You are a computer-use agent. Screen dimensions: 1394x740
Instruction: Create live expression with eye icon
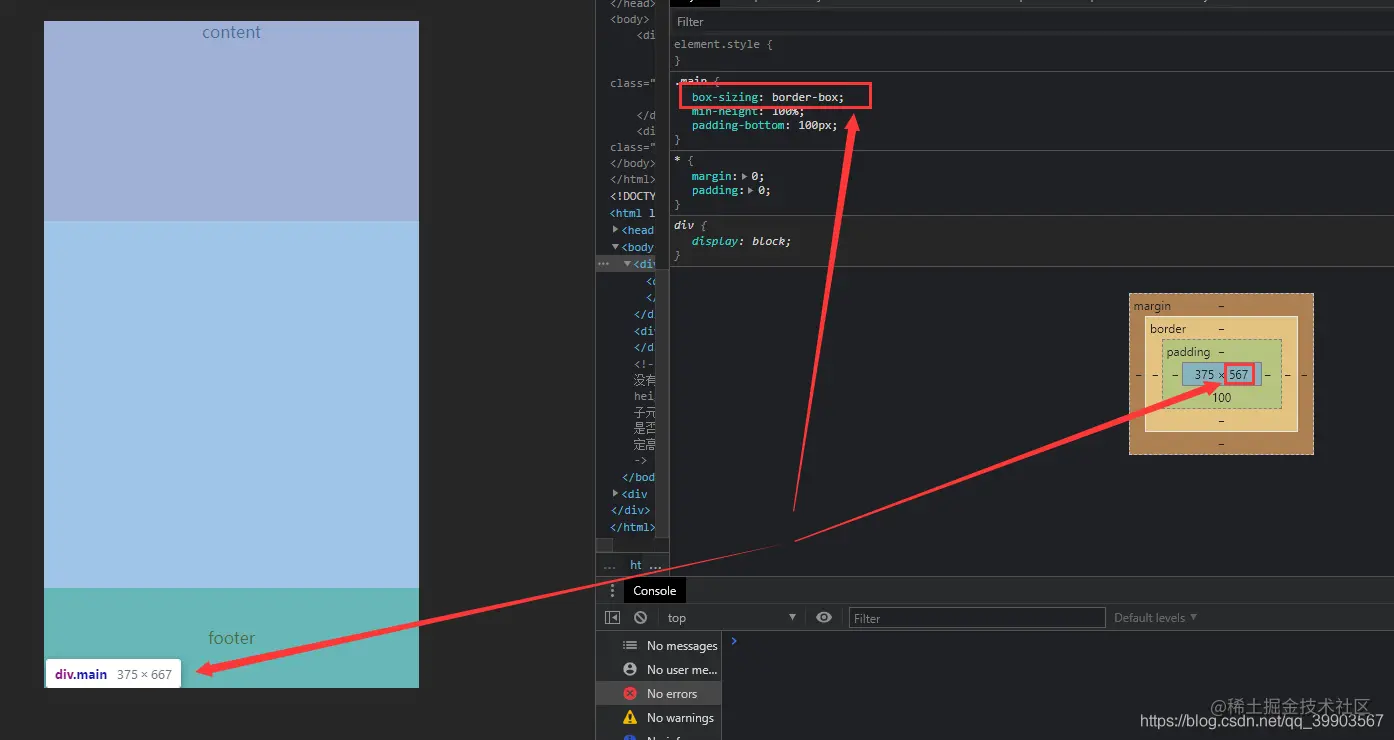pyautogui.click(x=824, y=618)
